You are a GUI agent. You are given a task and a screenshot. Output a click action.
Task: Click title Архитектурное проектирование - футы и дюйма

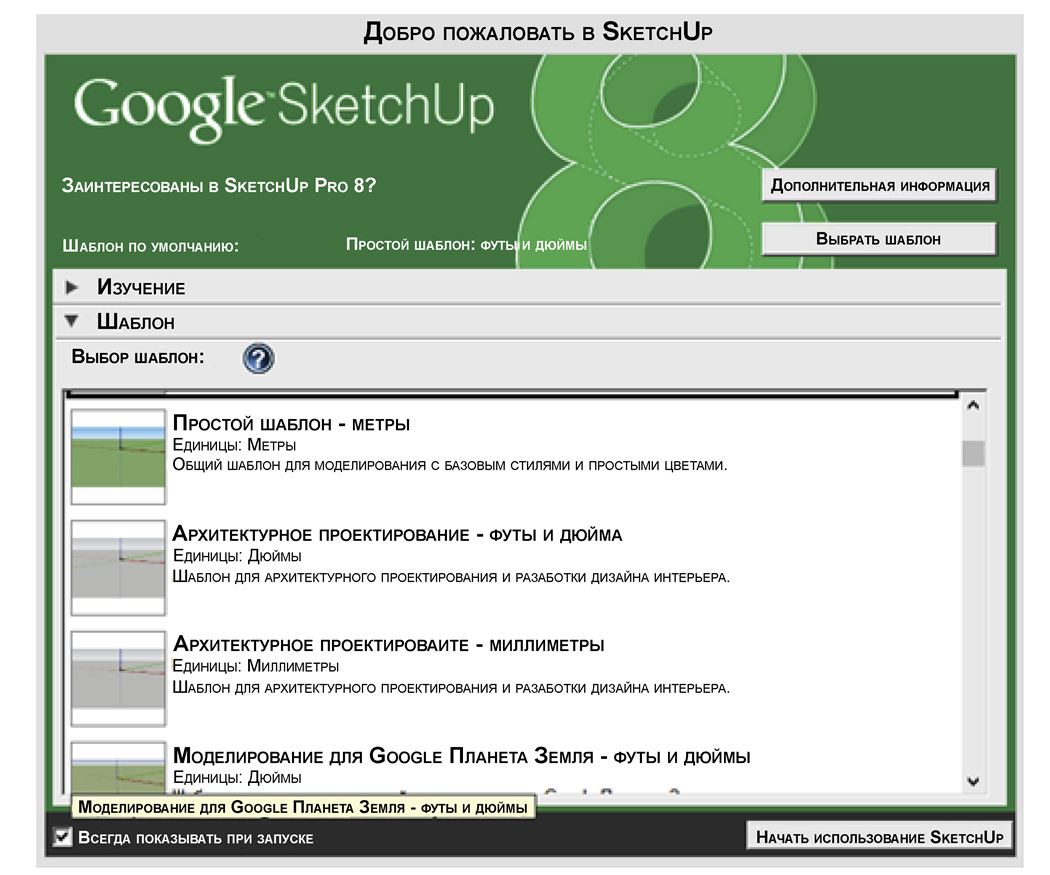click(x=397, y=534)
